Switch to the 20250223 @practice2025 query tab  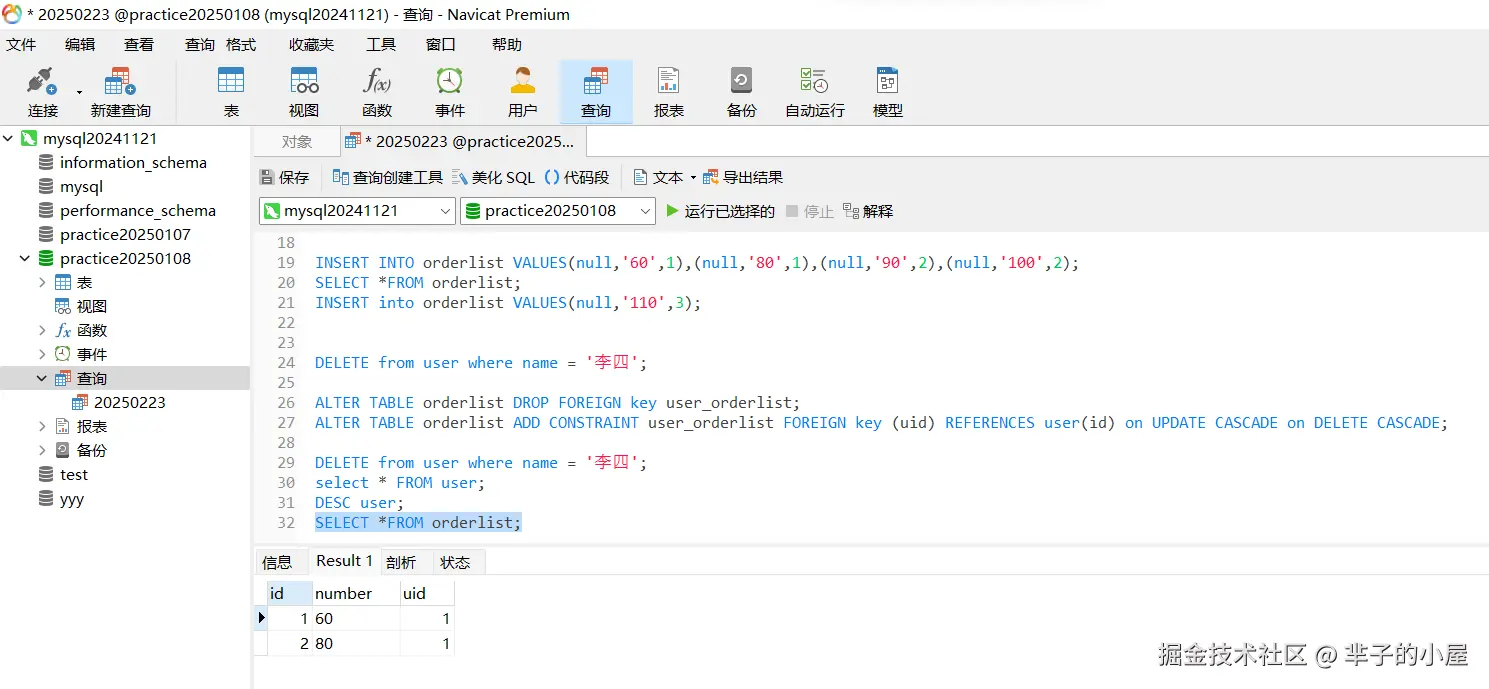point(464,142)
